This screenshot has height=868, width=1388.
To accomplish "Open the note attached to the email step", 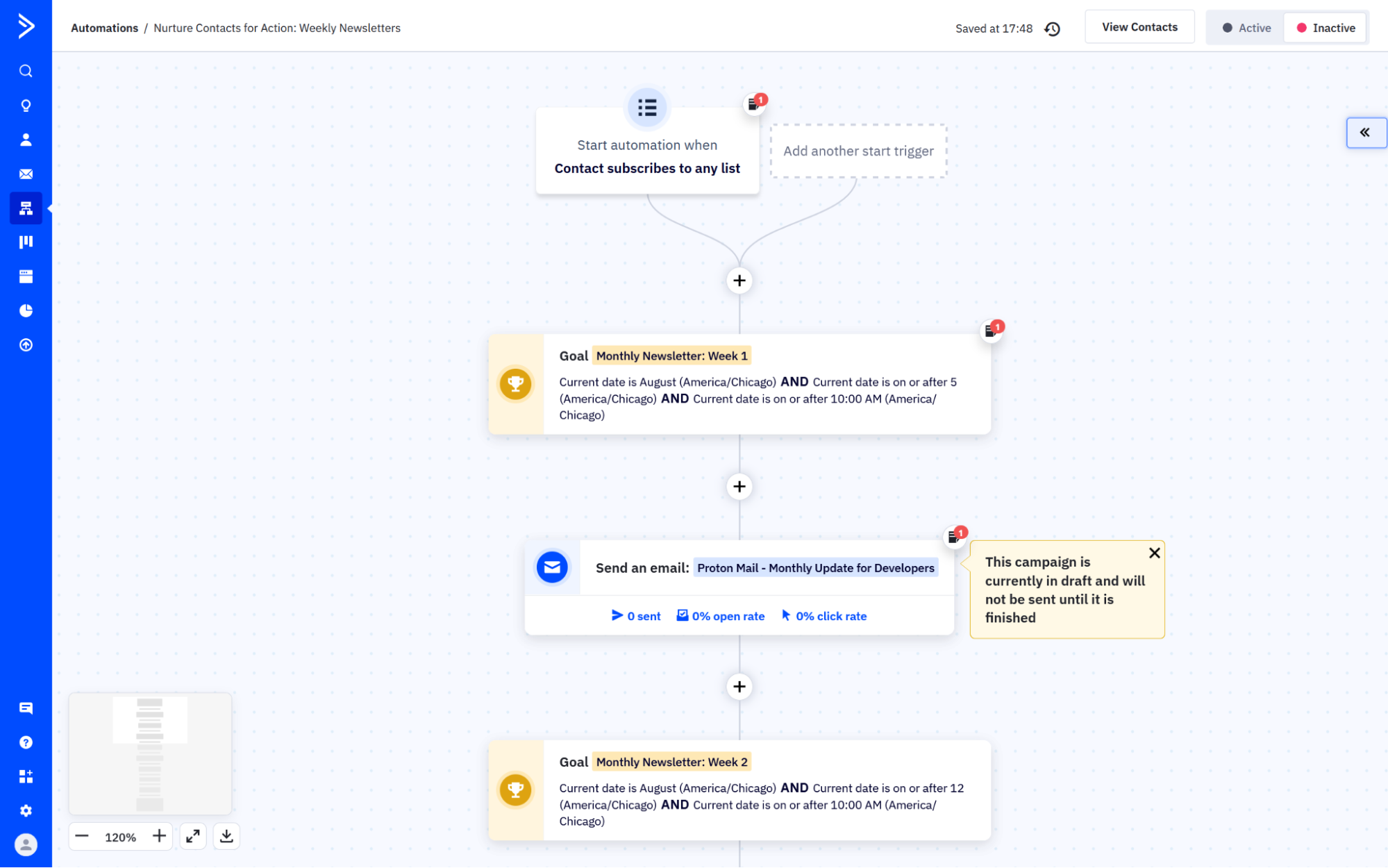I will 954,536.
